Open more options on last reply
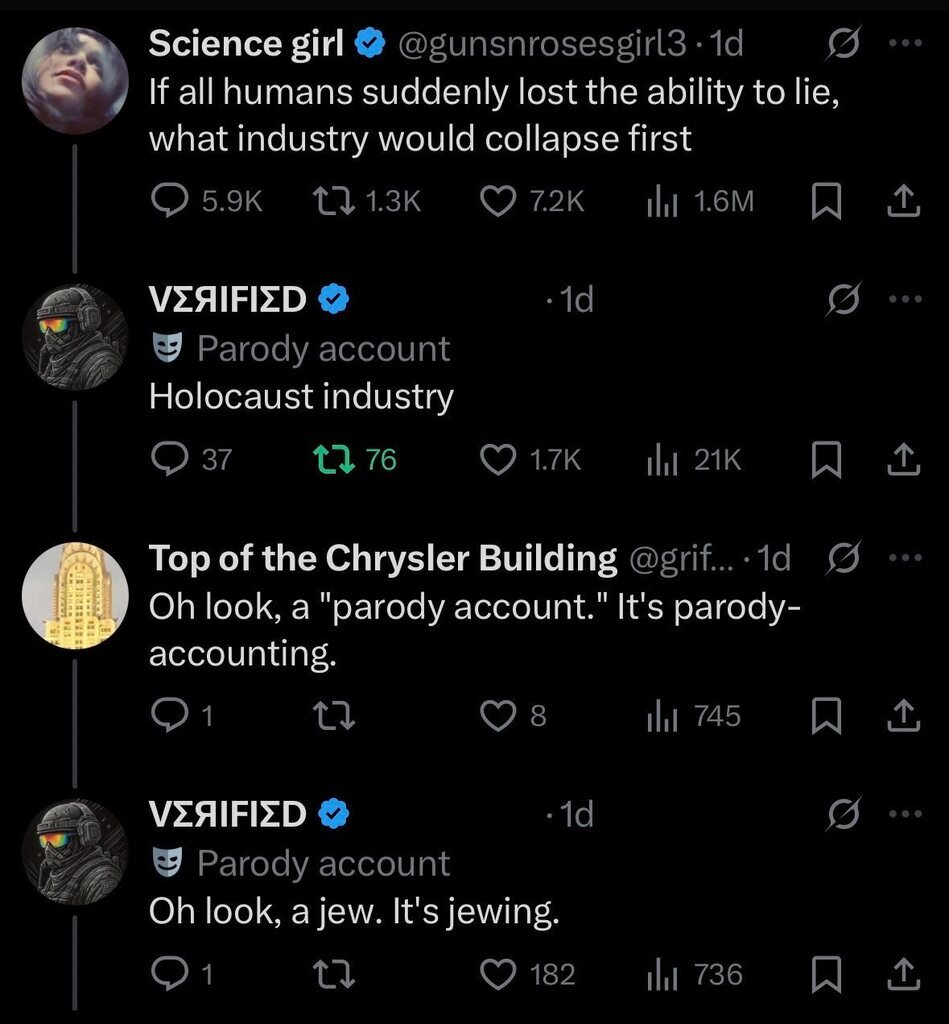Viewport: 949px width, 1024px height. pos(903,814)
